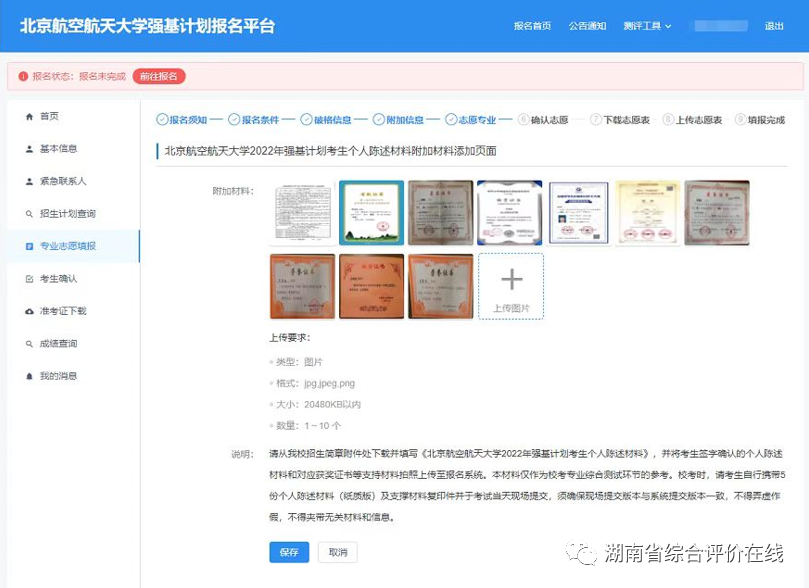
Task: Open 公告通知 in top navigation
Action: pyautogui.click(x=587, y=26)
